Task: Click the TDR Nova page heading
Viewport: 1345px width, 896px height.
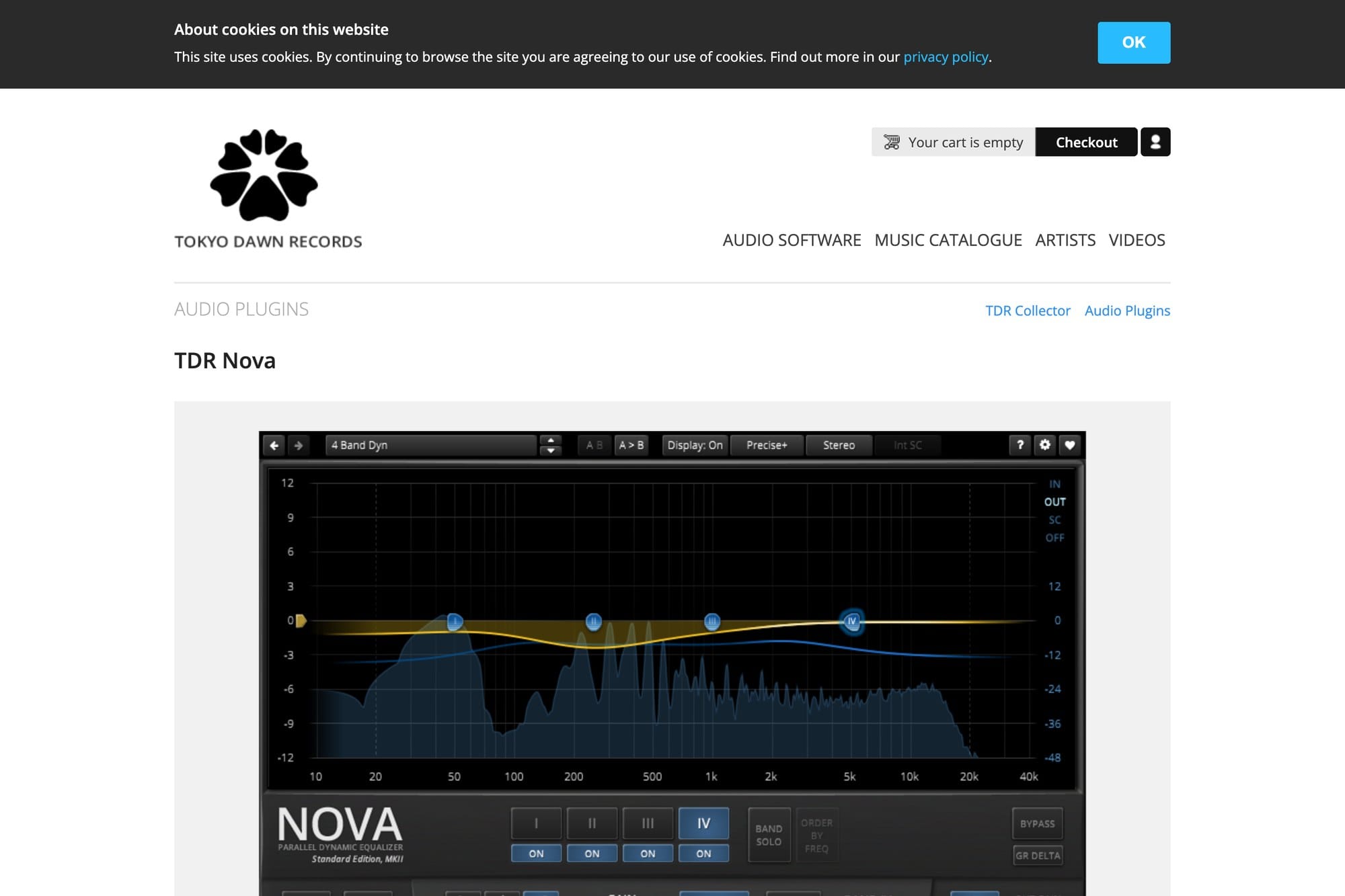Action: tap(225, 361)
